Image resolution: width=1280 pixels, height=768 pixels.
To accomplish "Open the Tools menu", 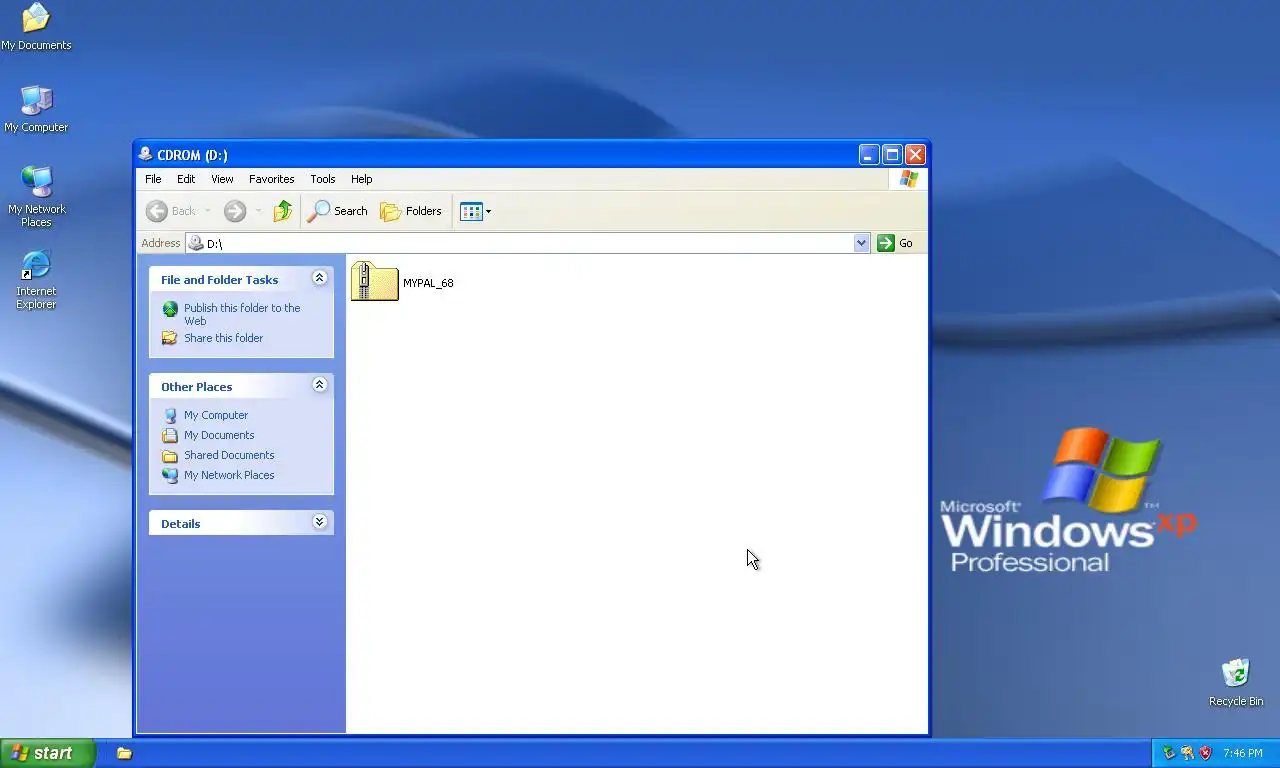I will (323, 179).
